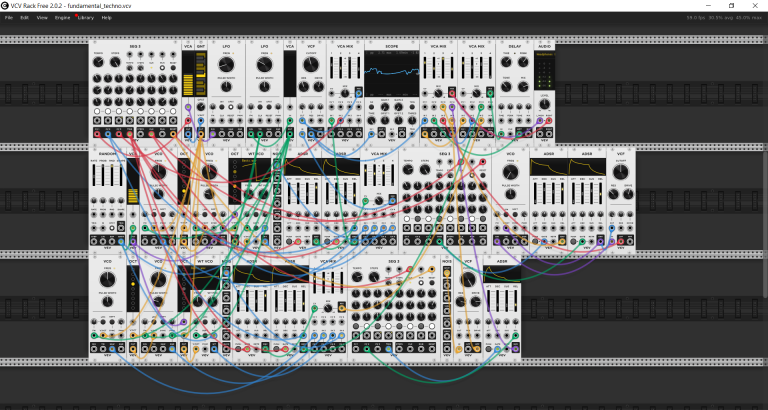Click the RESET button on middle-row SEQ 3
The image size is (768, 410).
[482, 175]
